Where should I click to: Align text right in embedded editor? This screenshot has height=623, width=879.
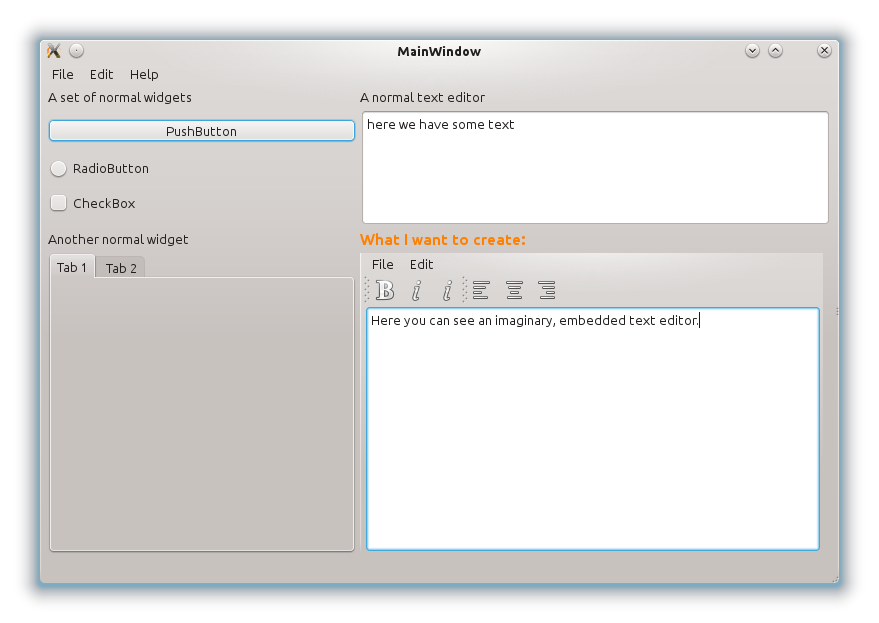coord(547,290)
